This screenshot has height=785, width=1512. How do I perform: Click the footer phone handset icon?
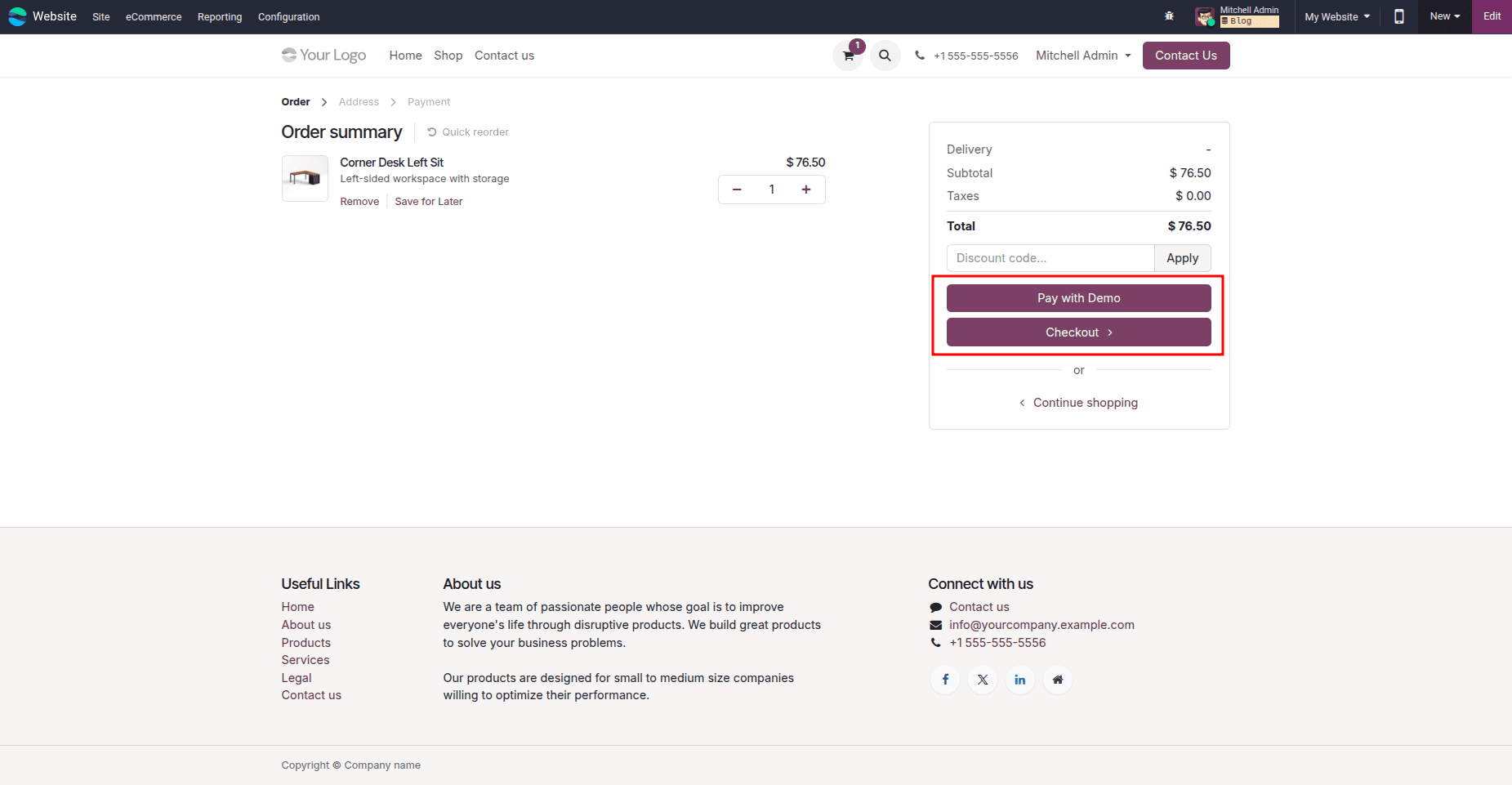point(936,643)
